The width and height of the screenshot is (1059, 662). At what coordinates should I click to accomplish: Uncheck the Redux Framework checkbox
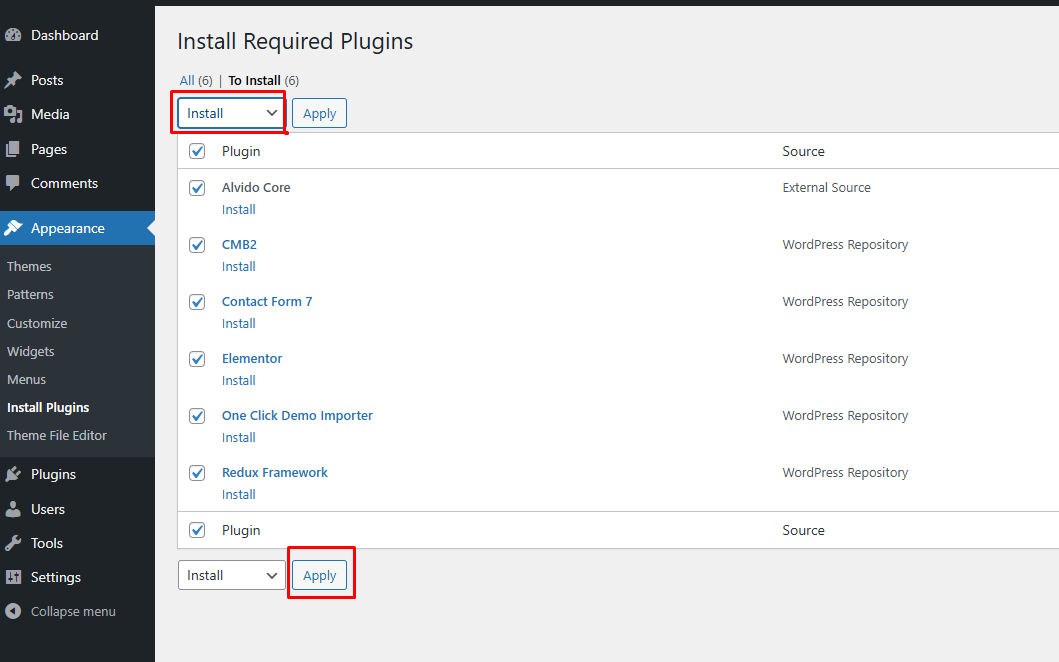[x=197, y=473]
